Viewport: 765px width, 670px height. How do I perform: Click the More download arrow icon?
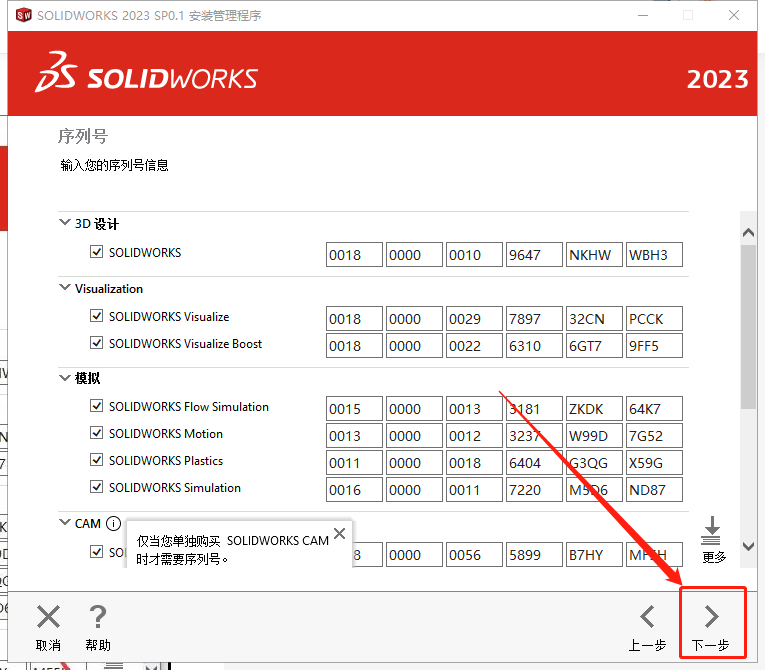pos(712,530)
